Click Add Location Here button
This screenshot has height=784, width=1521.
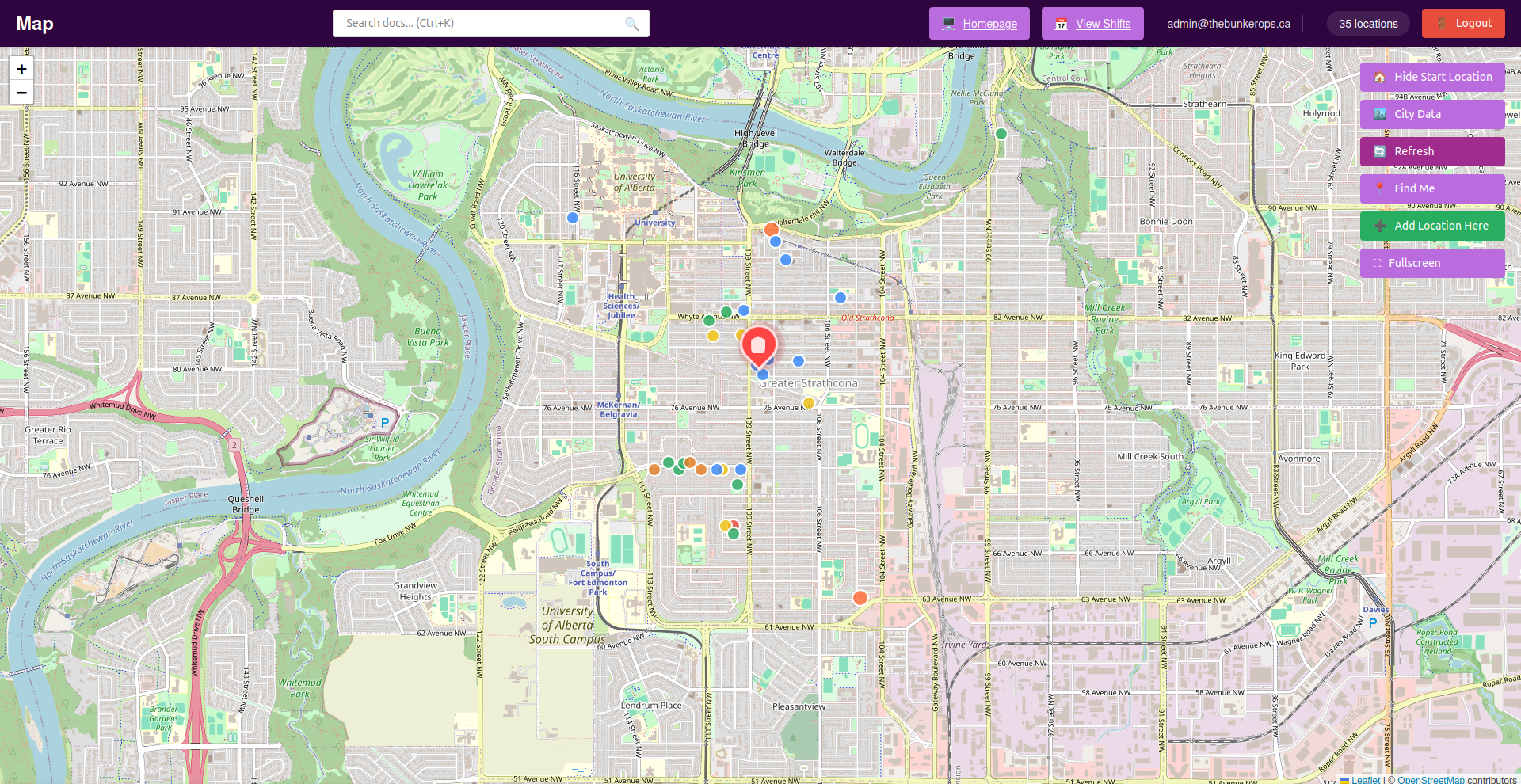click(x=1431, y=226)
